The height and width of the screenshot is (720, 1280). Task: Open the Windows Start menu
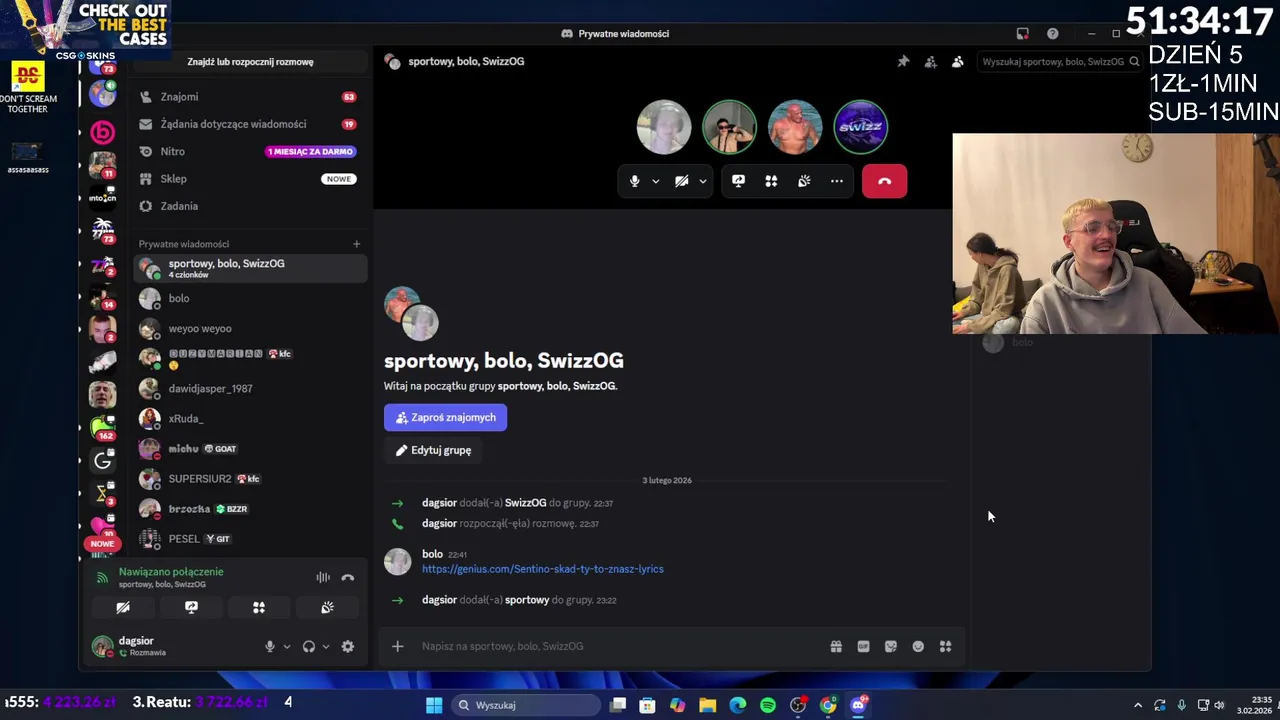[x=434, y=705]
